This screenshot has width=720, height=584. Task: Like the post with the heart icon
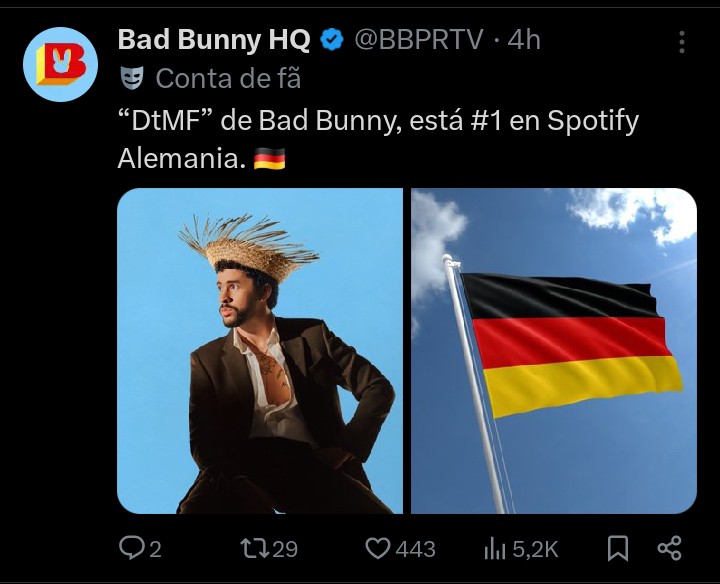tap(377, 548)
